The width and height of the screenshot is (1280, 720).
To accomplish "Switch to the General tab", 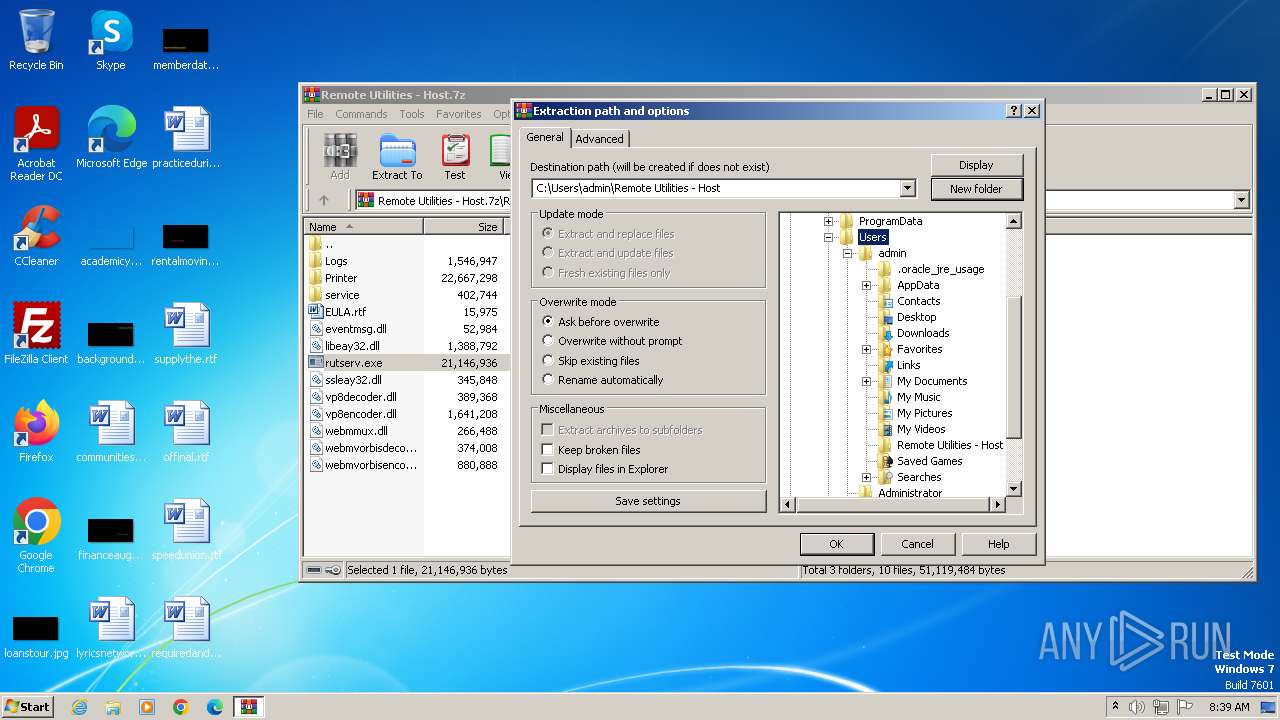I will point(545,137).
